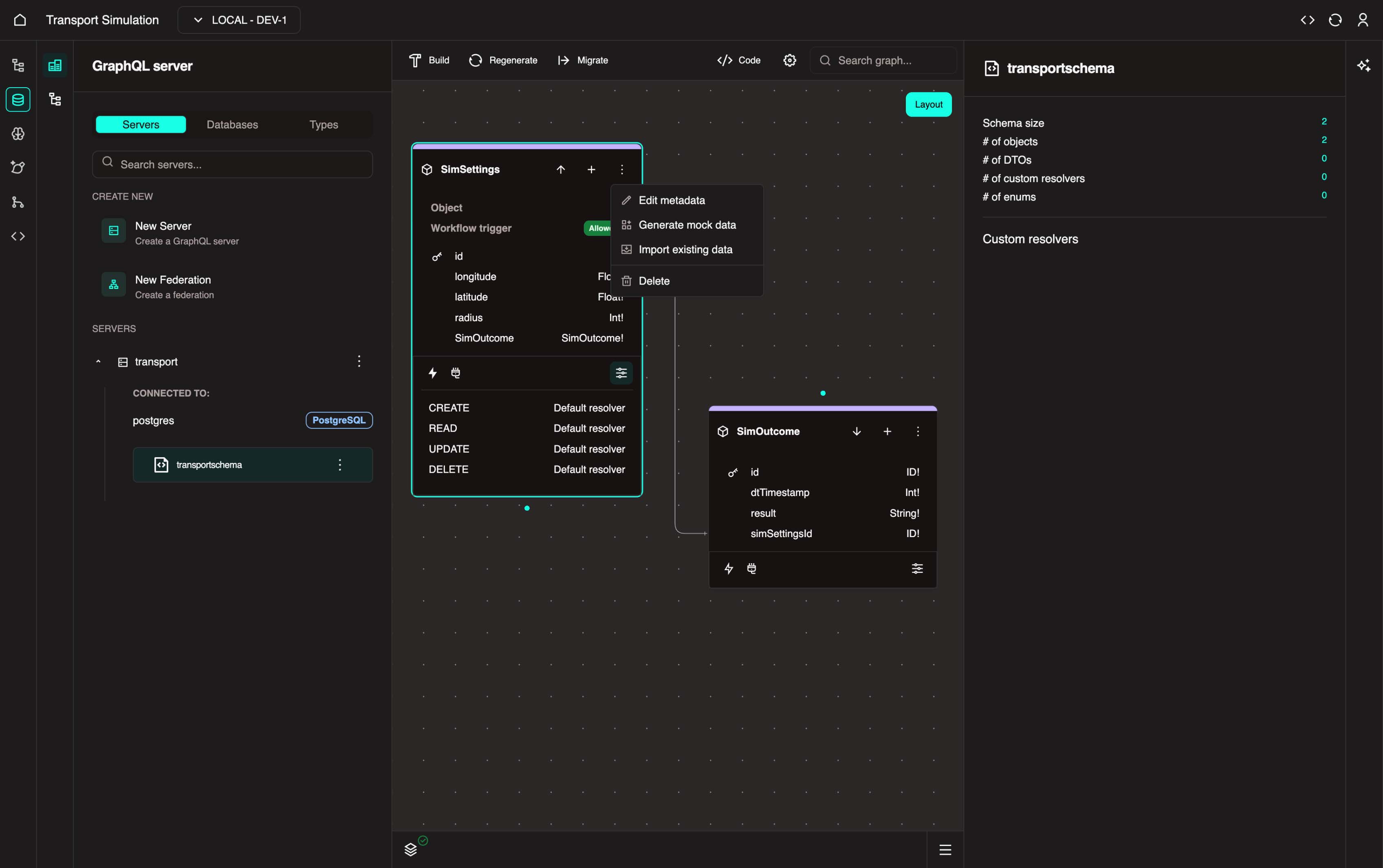Switch to the Types tab

coord(324,125)
